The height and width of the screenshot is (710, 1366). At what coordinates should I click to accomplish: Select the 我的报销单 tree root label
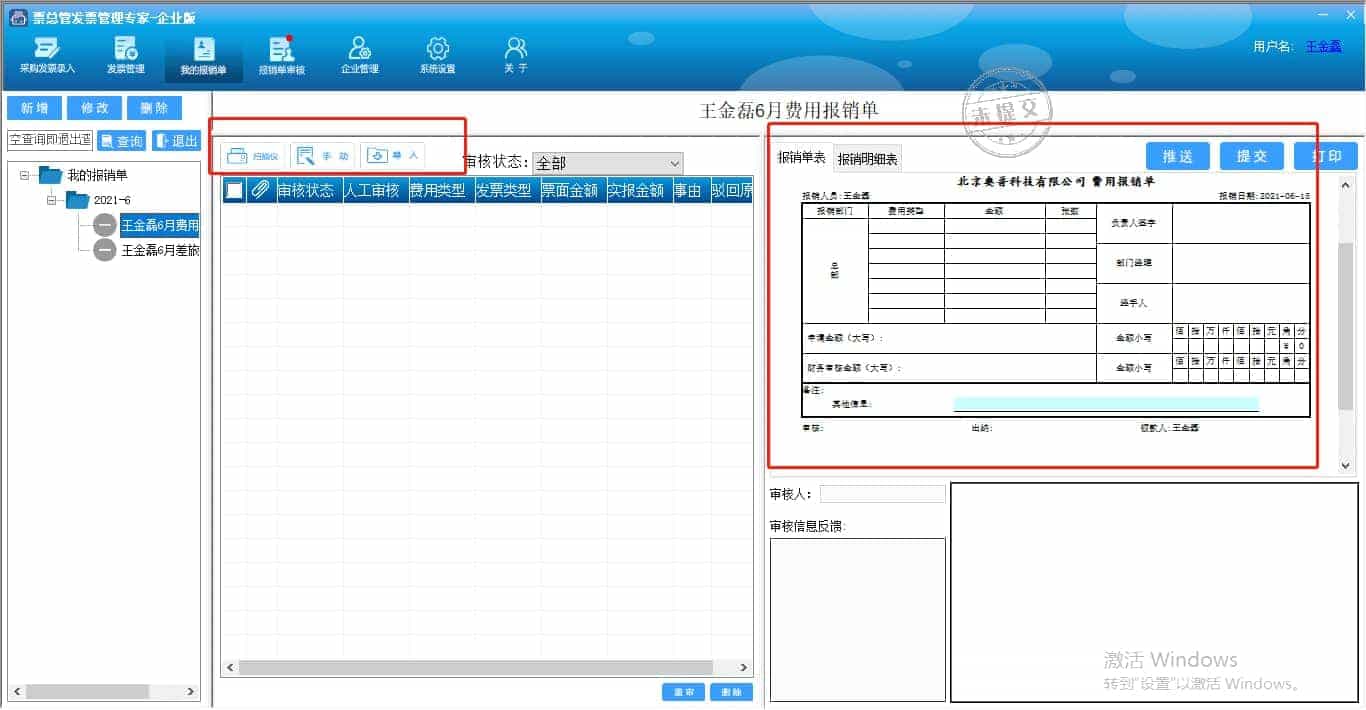pyautogui.click(x=97, y=175)
